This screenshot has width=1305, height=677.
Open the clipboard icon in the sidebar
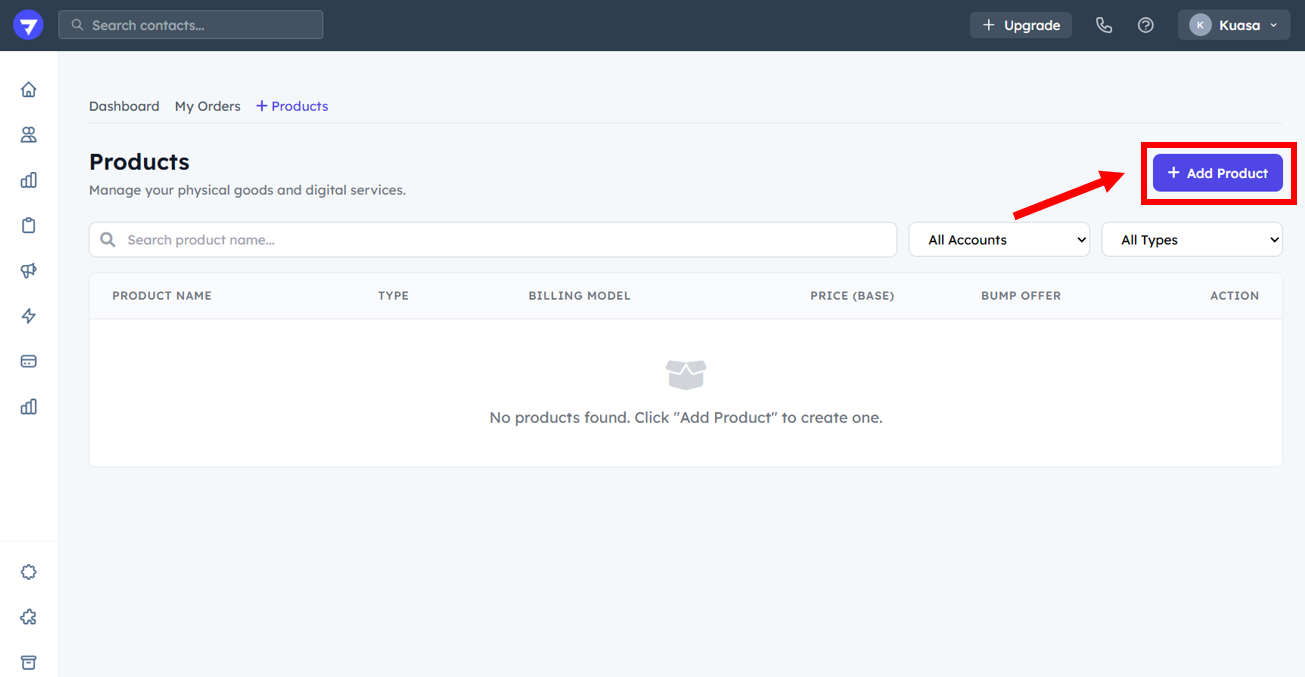(29, 226)
